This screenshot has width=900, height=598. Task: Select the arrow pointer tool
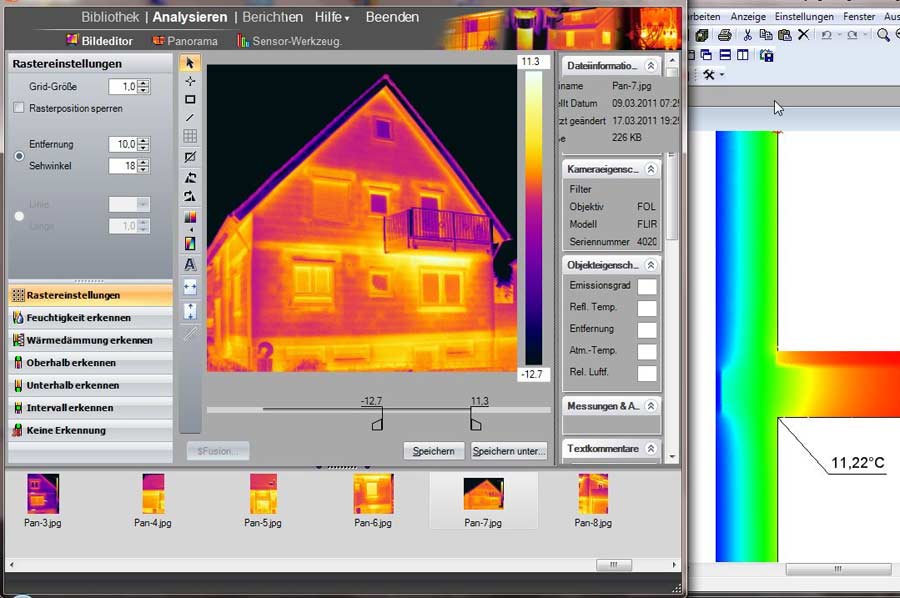pos(190,63)
